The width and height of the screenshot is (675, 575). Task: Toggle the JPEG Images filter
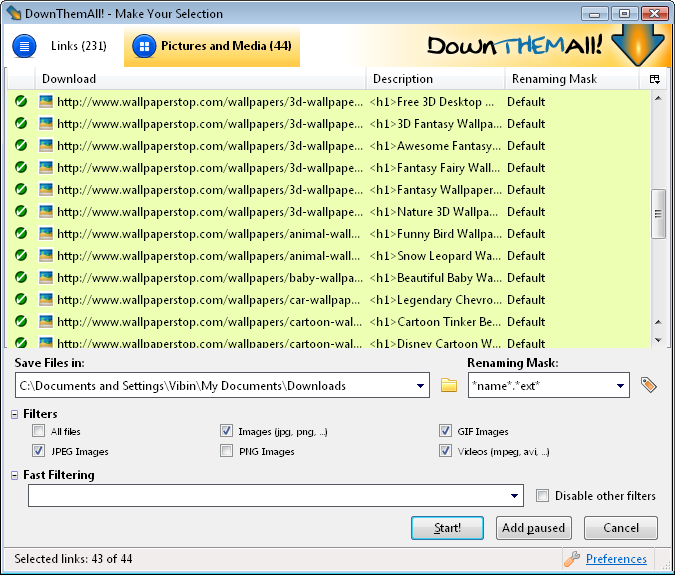(38, 451)
